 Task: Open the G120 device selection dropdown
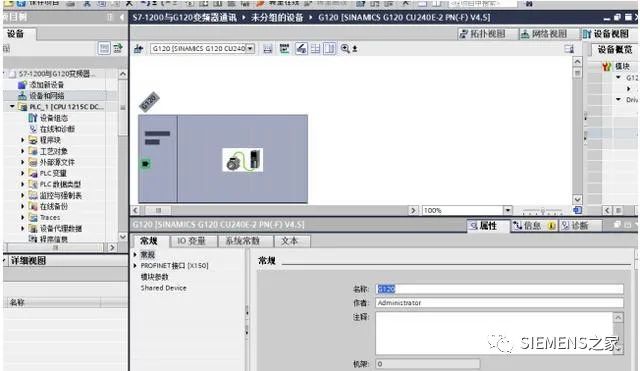(x=250, y=49)
